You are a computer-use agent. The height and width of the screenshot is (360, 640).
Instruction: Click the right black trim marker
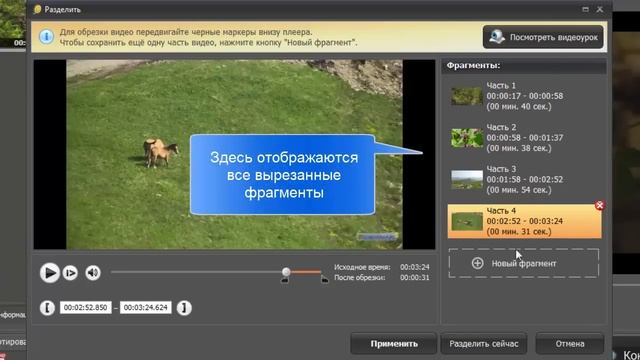[324, 280]
